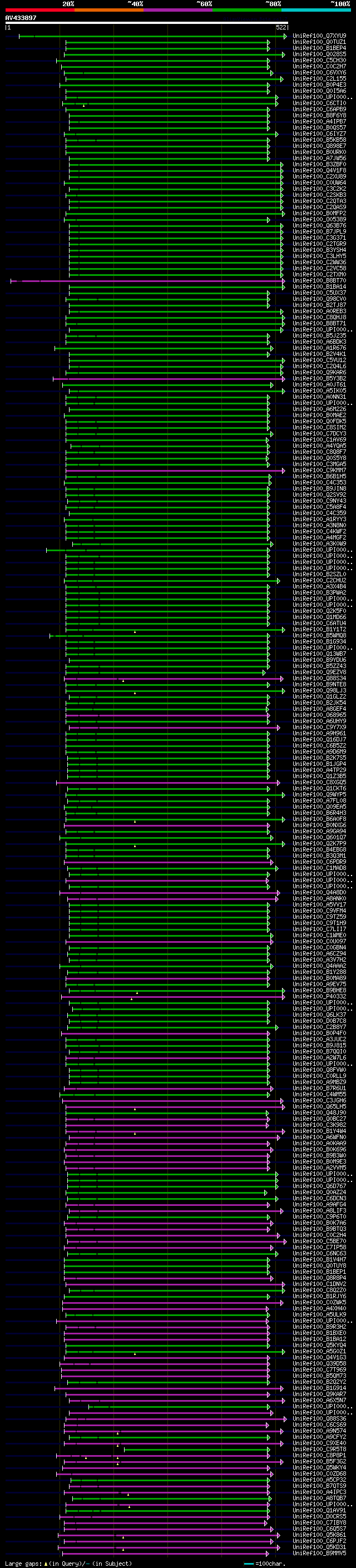Open hit UniRef100_Q028S5
The width and height of the screenshot is (356, 1568).
coord(319,54)
